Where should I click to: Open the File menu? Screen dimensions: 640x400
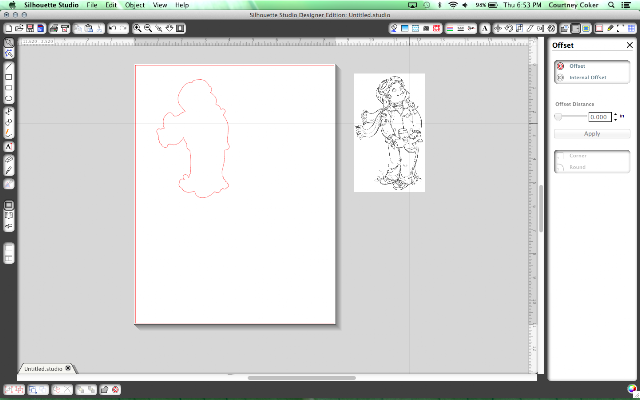click(92, 5)
